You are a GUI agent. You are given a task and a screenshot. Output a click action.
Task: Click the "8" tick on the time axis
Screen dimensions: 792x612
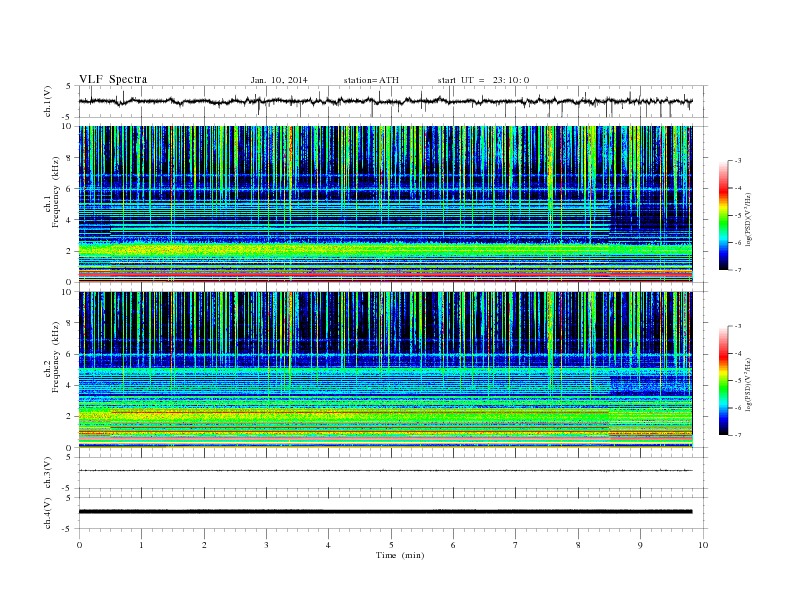(x=578, y=545)
